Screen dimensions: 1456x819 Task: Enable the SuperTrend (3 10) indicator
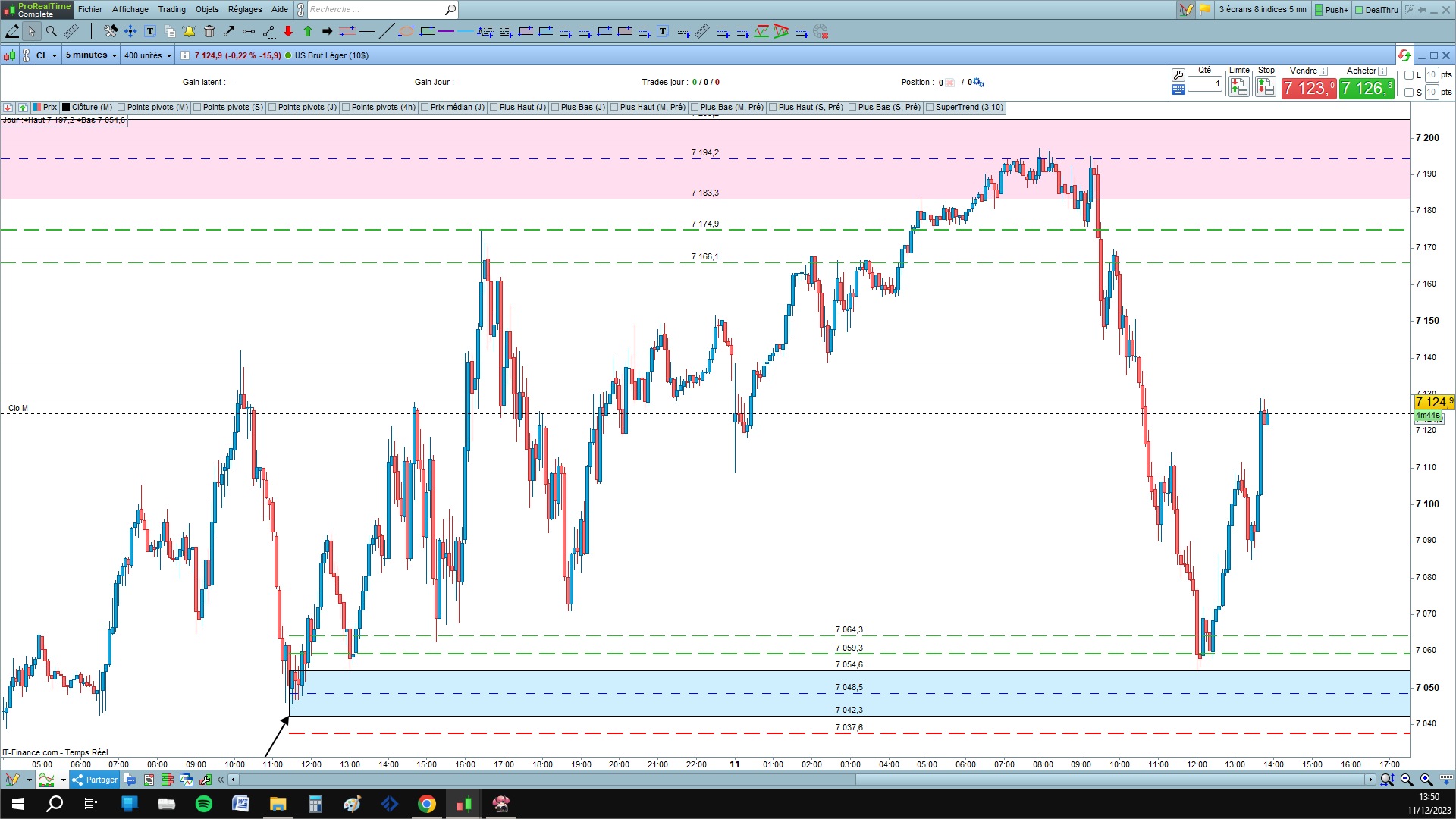[930, 108]
